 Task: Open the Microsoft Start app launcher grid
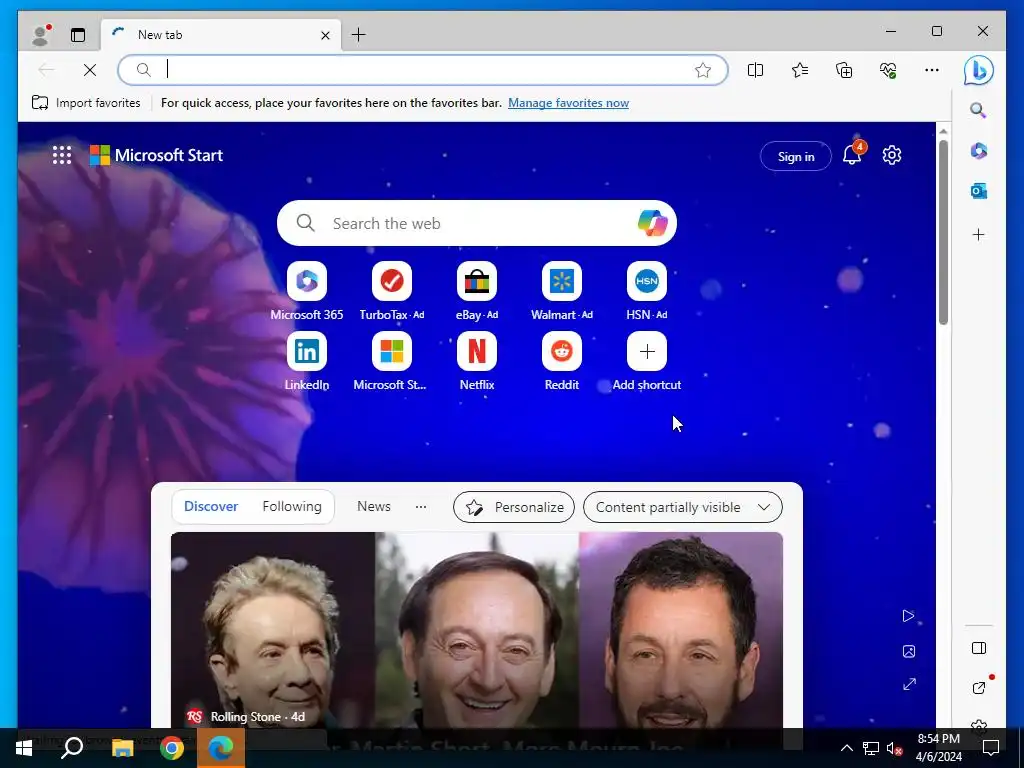coord(62,155)
